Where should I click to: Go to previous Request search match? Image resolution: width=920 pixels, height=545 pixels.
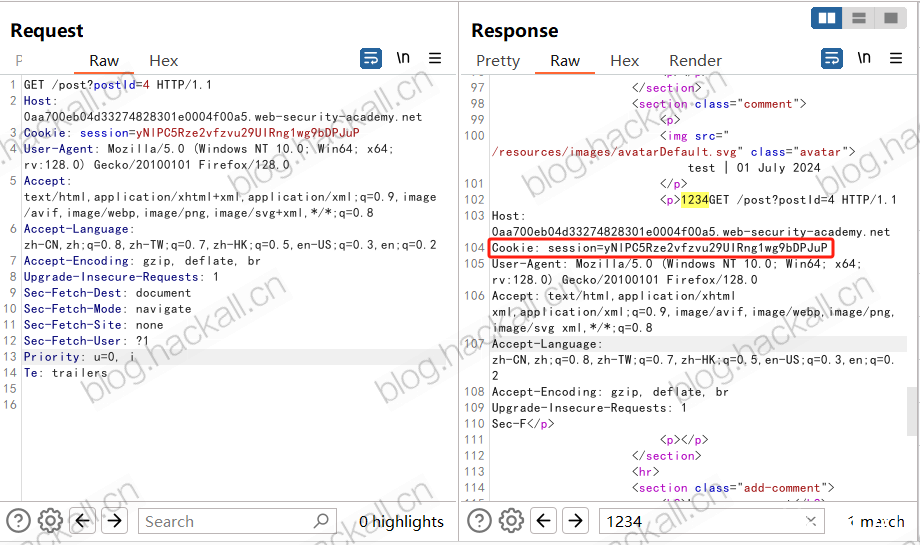tap(83, 520)
